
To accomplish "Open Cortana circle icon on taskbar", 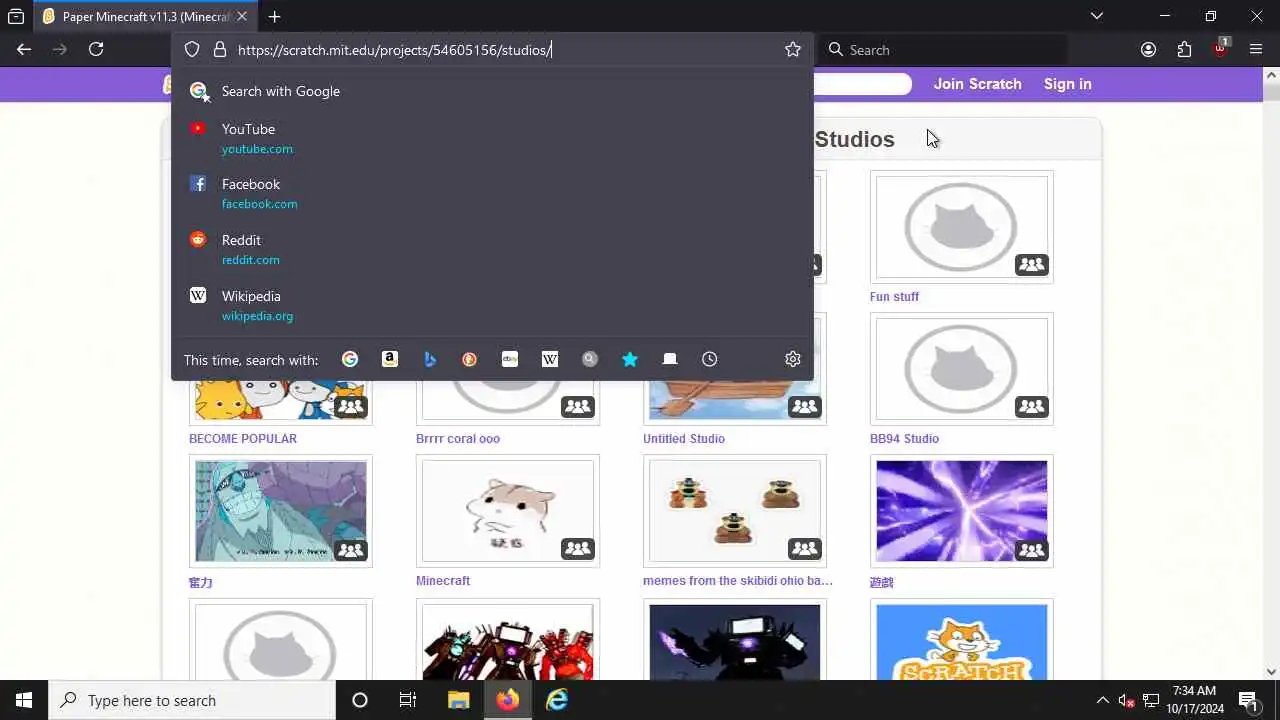I will (360, 700).
